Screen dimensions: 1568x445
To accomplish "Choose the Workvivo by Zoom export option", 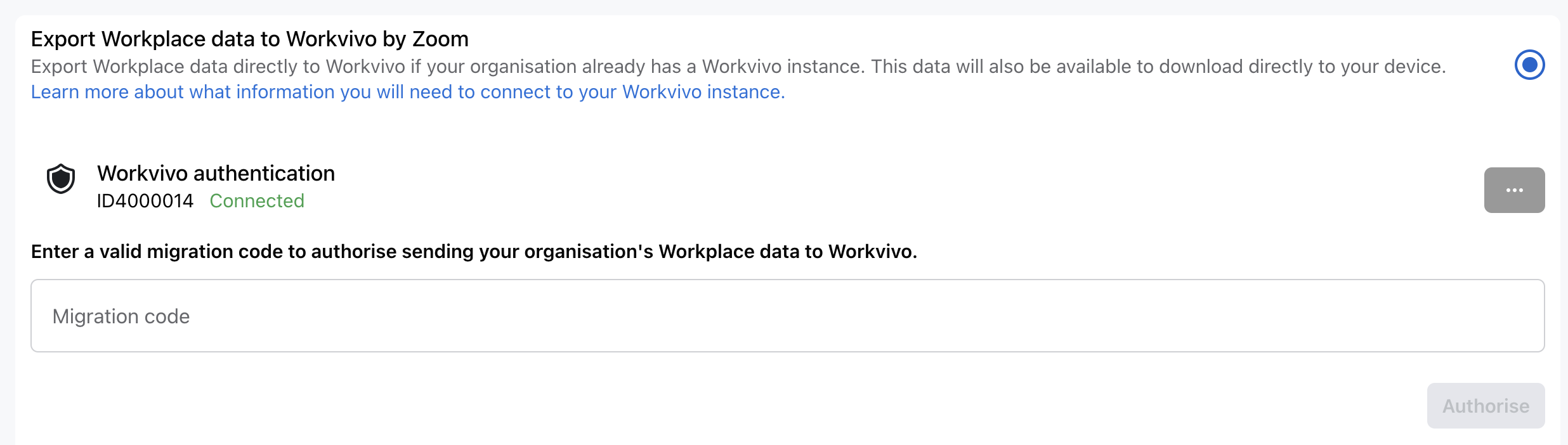I will pyautogui.click(x=1529, y=65).
